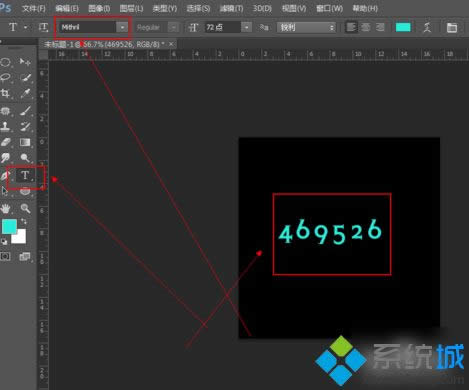Click the 72点 font size field
This screenshot has width=469, height=390.
click(223, 27)
